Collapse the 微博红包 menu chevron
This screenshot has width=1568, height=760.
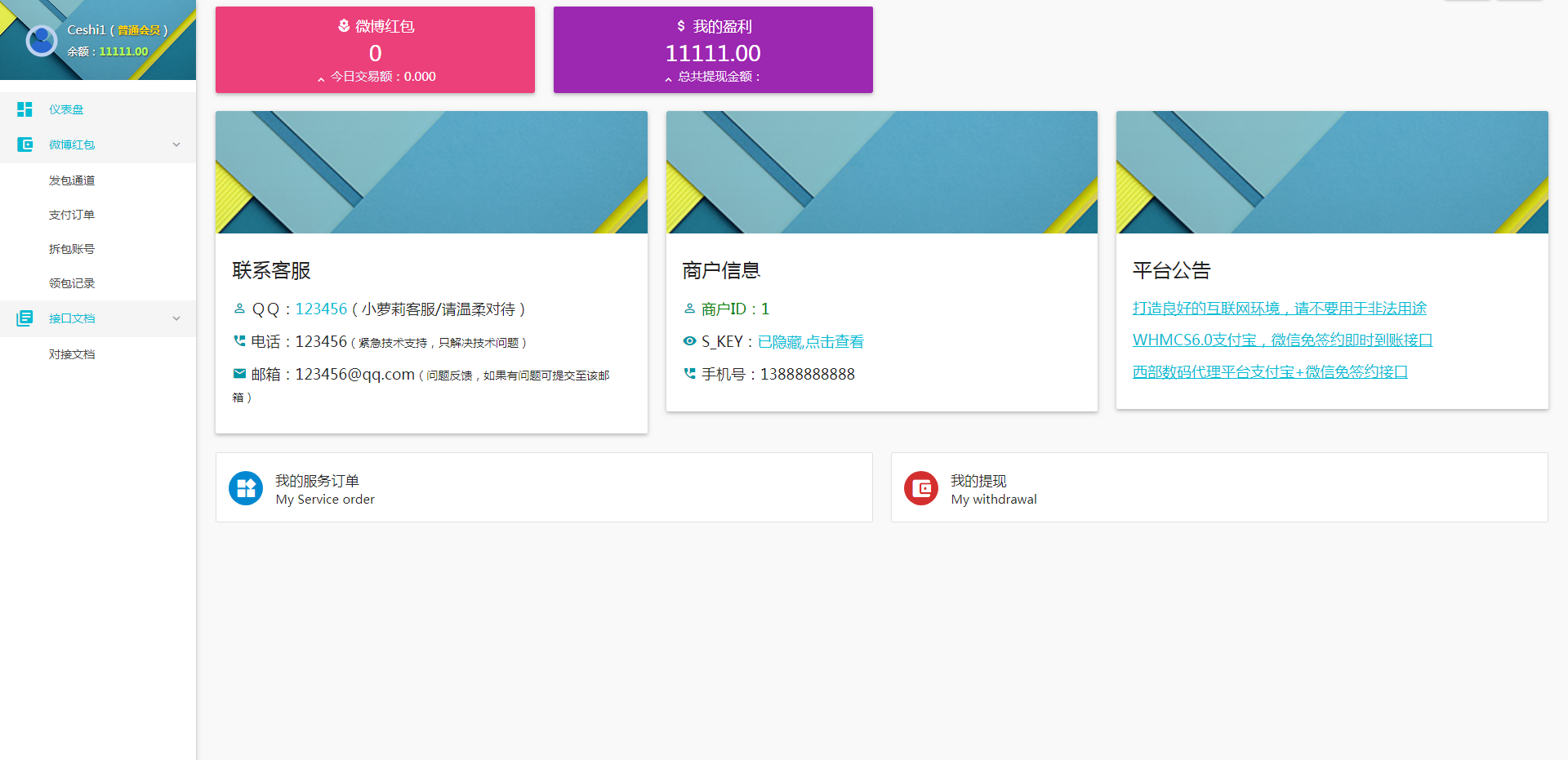point(176,144)
